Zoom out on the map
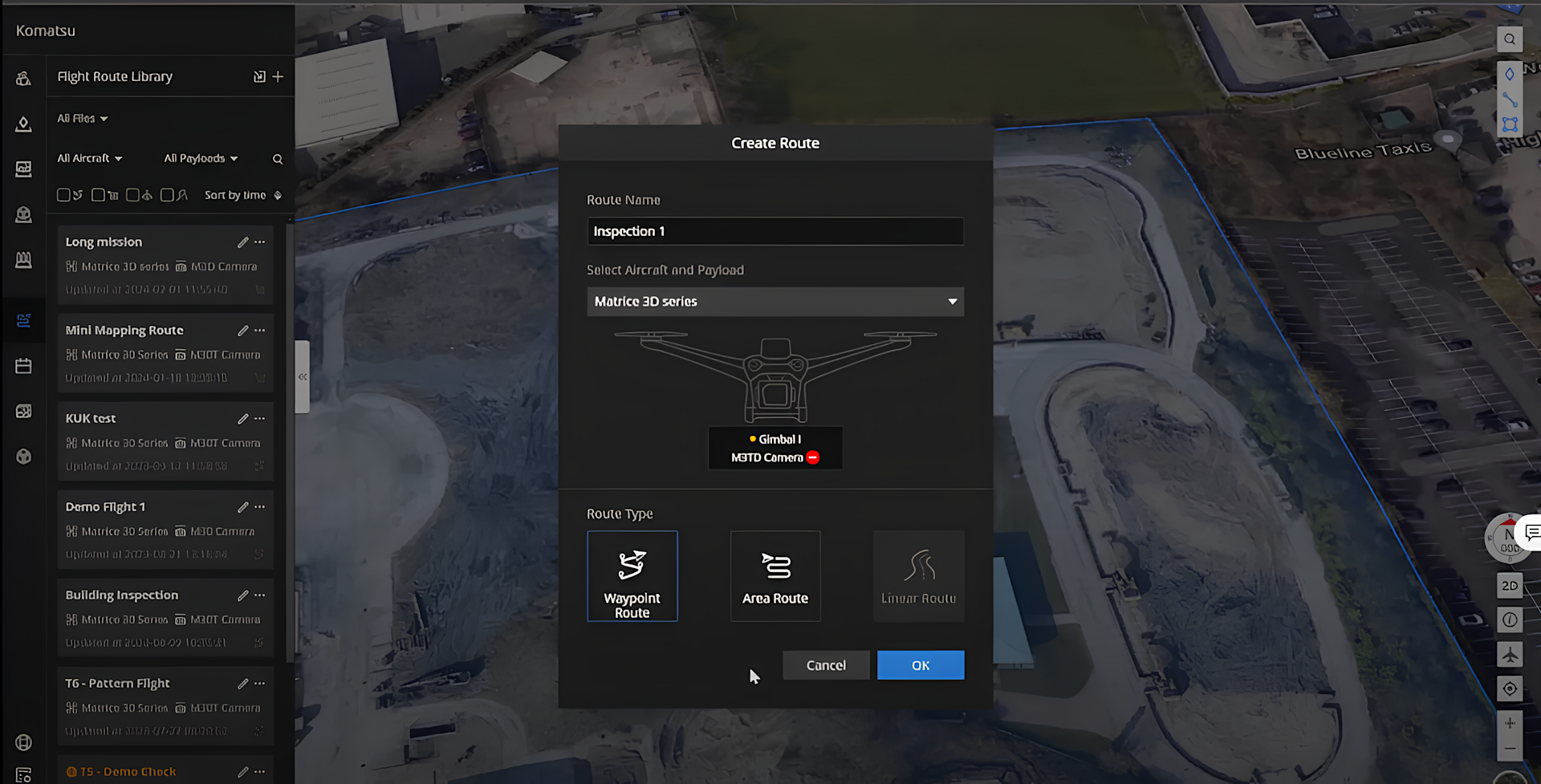The width and height of the screenshot is (1541, 784). click(x=1510, y=749)
